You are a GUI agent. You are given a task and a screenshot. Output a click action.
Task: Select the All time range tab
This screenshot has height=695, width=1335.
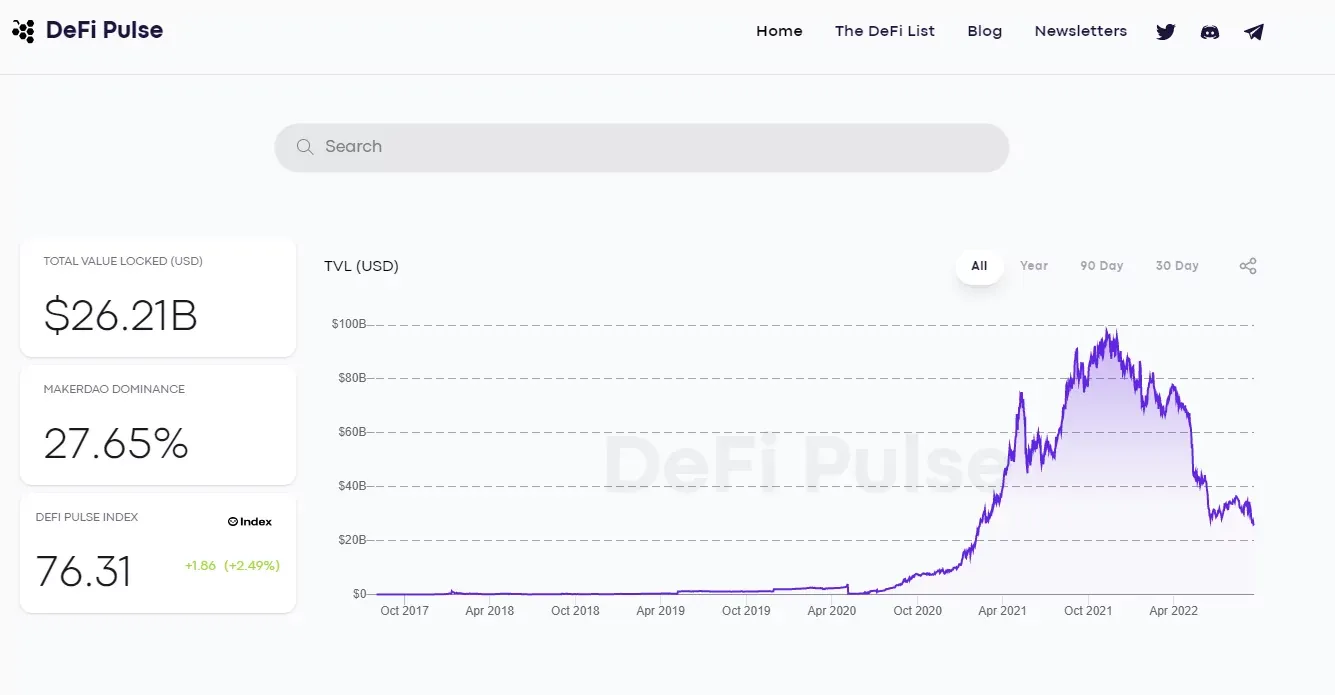point(979,266)
